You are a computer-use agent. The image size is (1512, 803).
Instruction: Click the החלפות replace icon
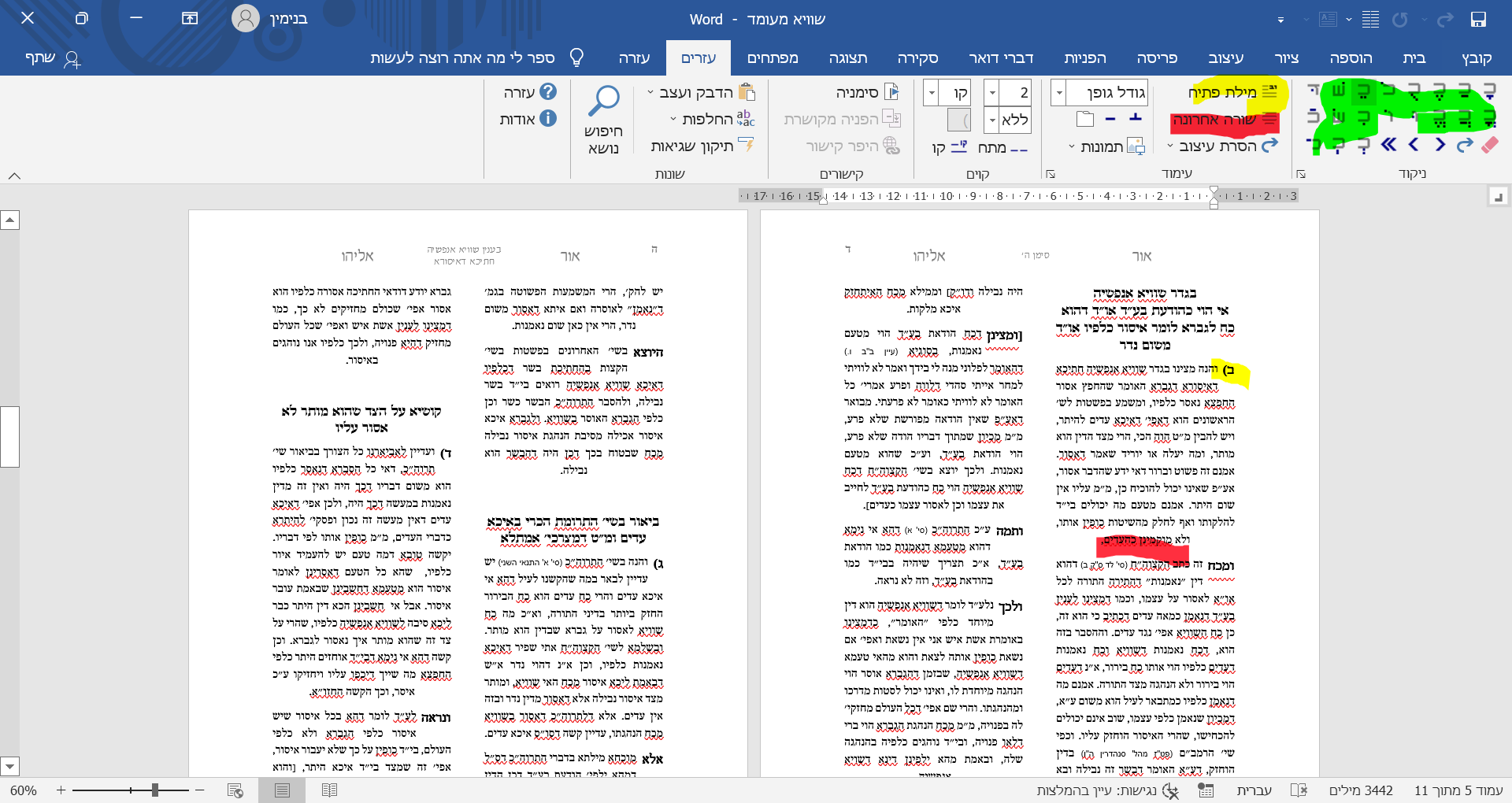745,119
